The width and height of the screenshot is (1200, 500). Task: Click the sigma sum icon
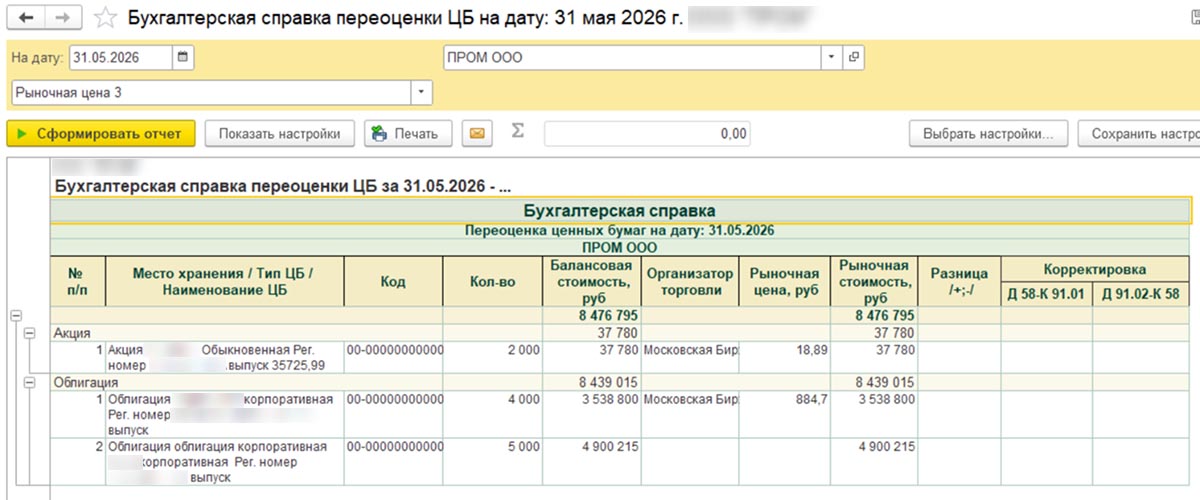[x=518, y=132]
